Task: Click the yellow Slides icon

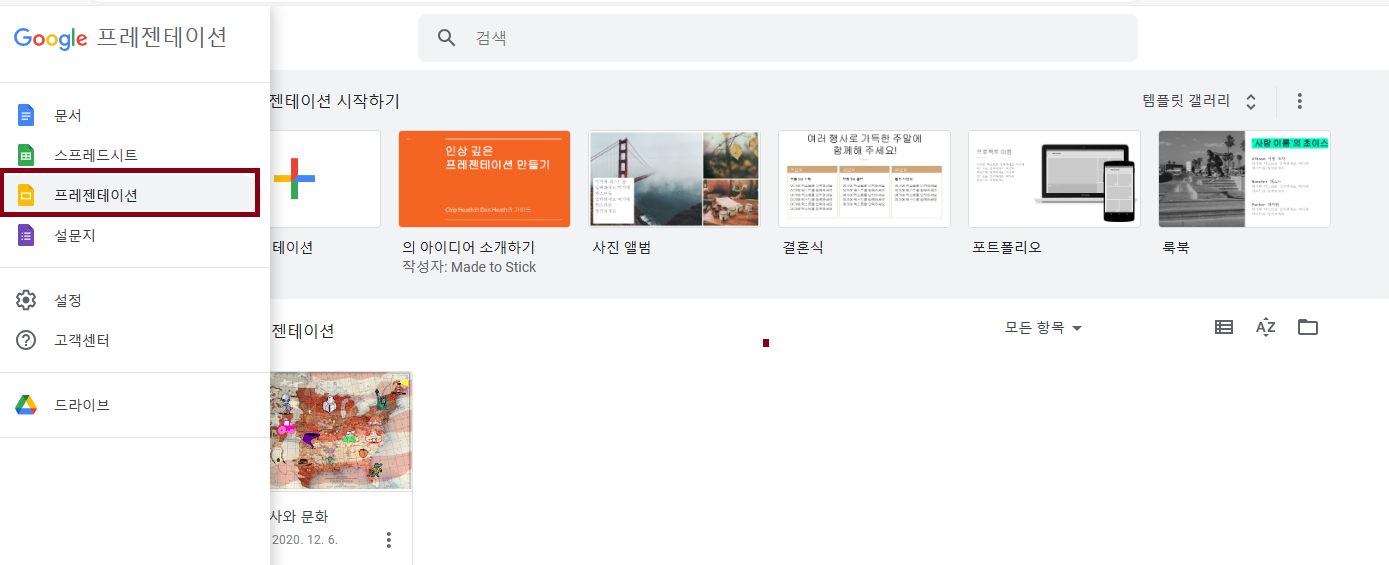Action: click(26, 195)
